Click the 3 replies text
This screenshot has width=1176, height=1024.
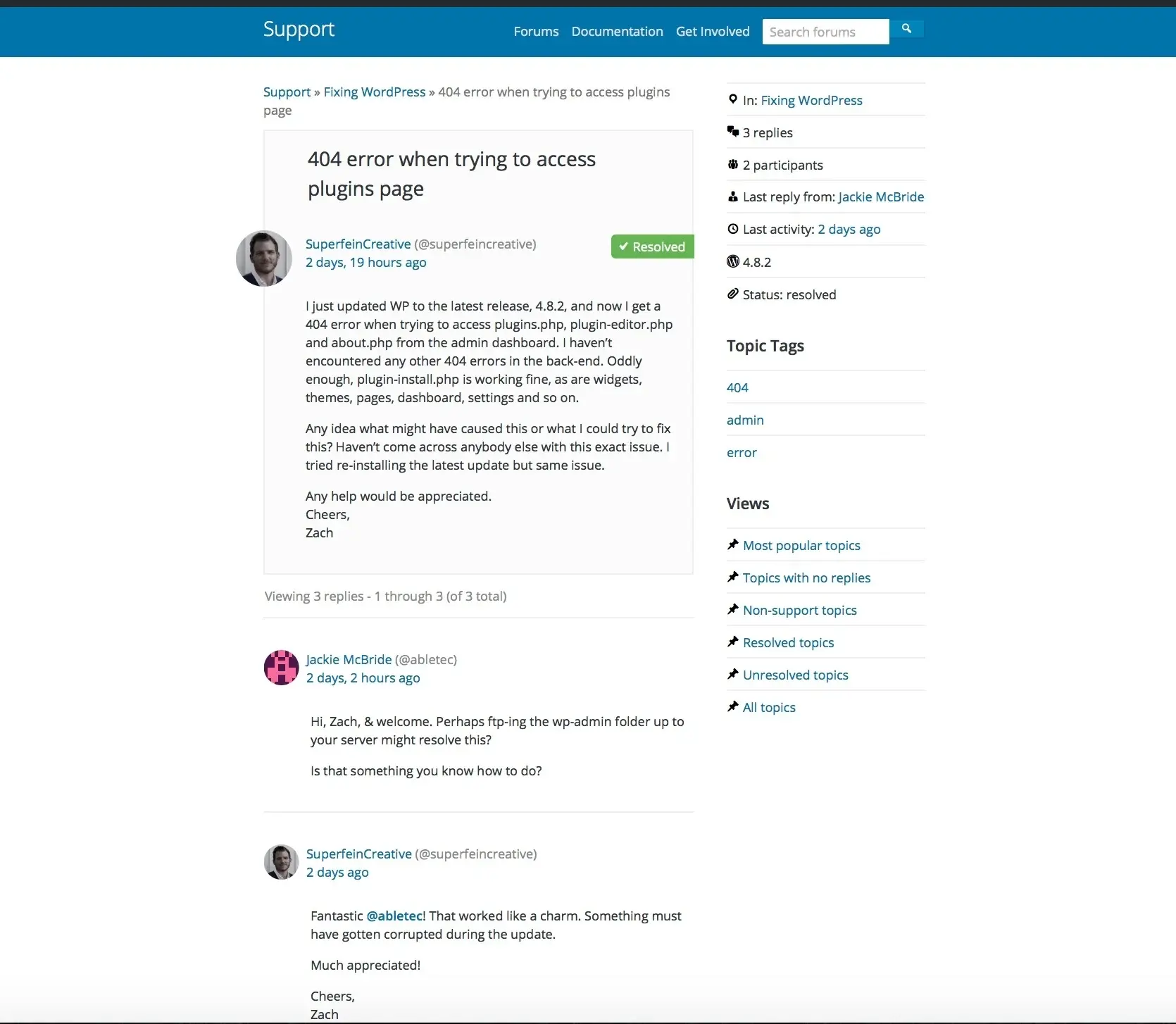coord(768,133)
